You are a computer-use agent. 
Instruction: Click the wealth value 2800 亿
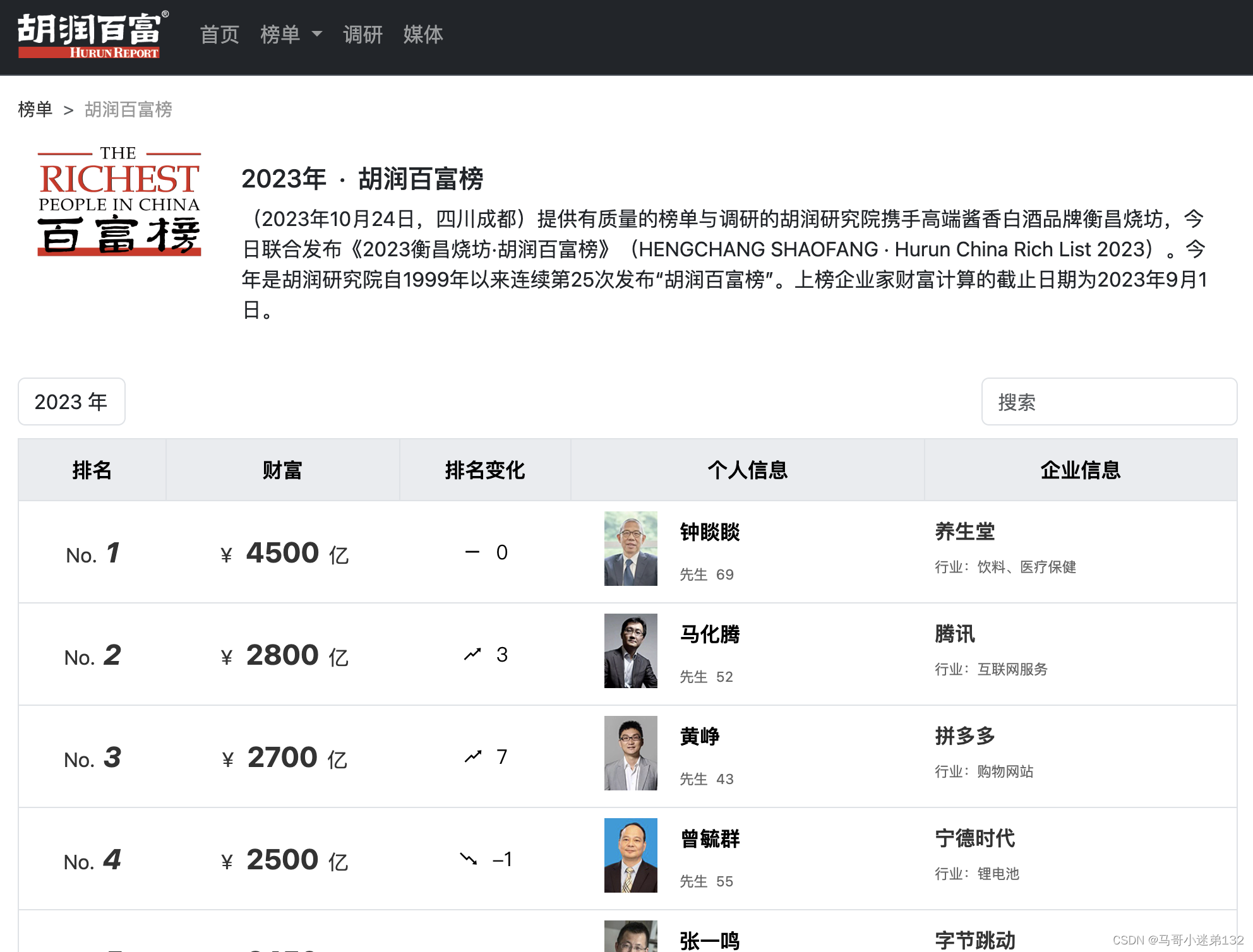tap(285, 656)
